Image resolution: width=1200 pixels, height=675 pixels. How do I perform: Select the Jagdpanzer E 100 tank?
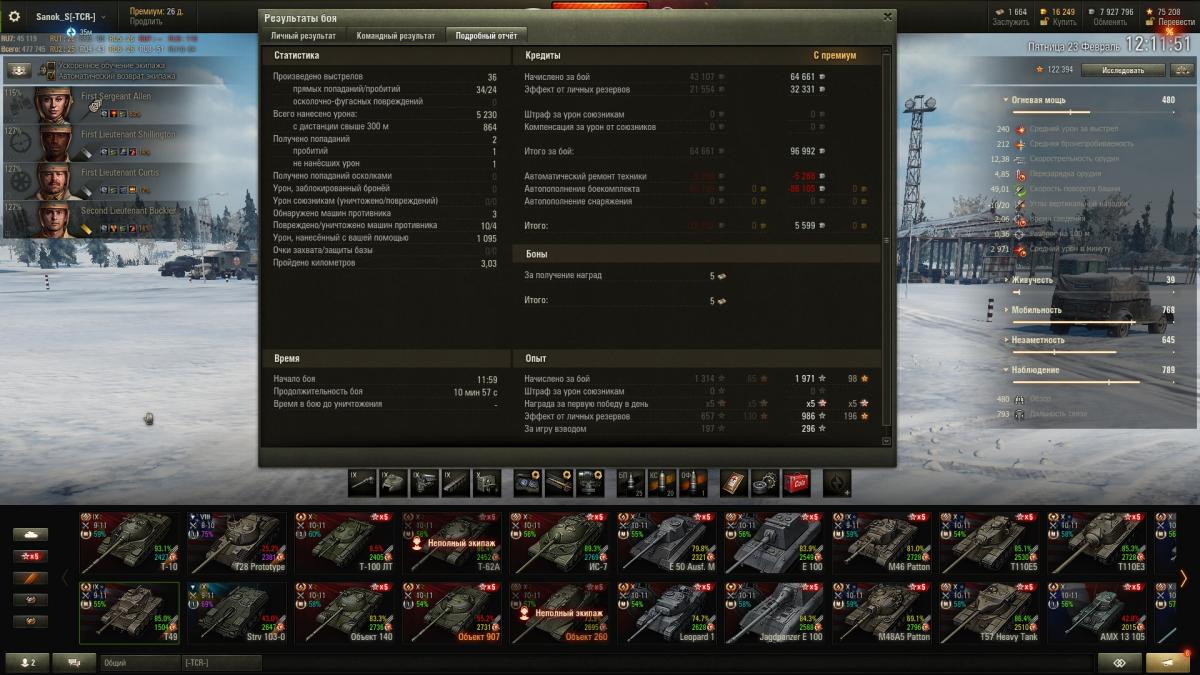[774, 613]
